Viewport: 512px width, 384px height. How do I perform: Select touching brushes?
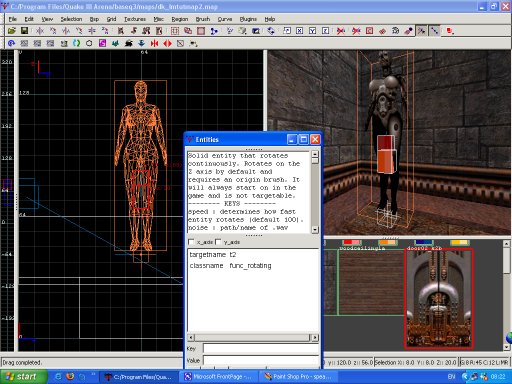(134, 31)
